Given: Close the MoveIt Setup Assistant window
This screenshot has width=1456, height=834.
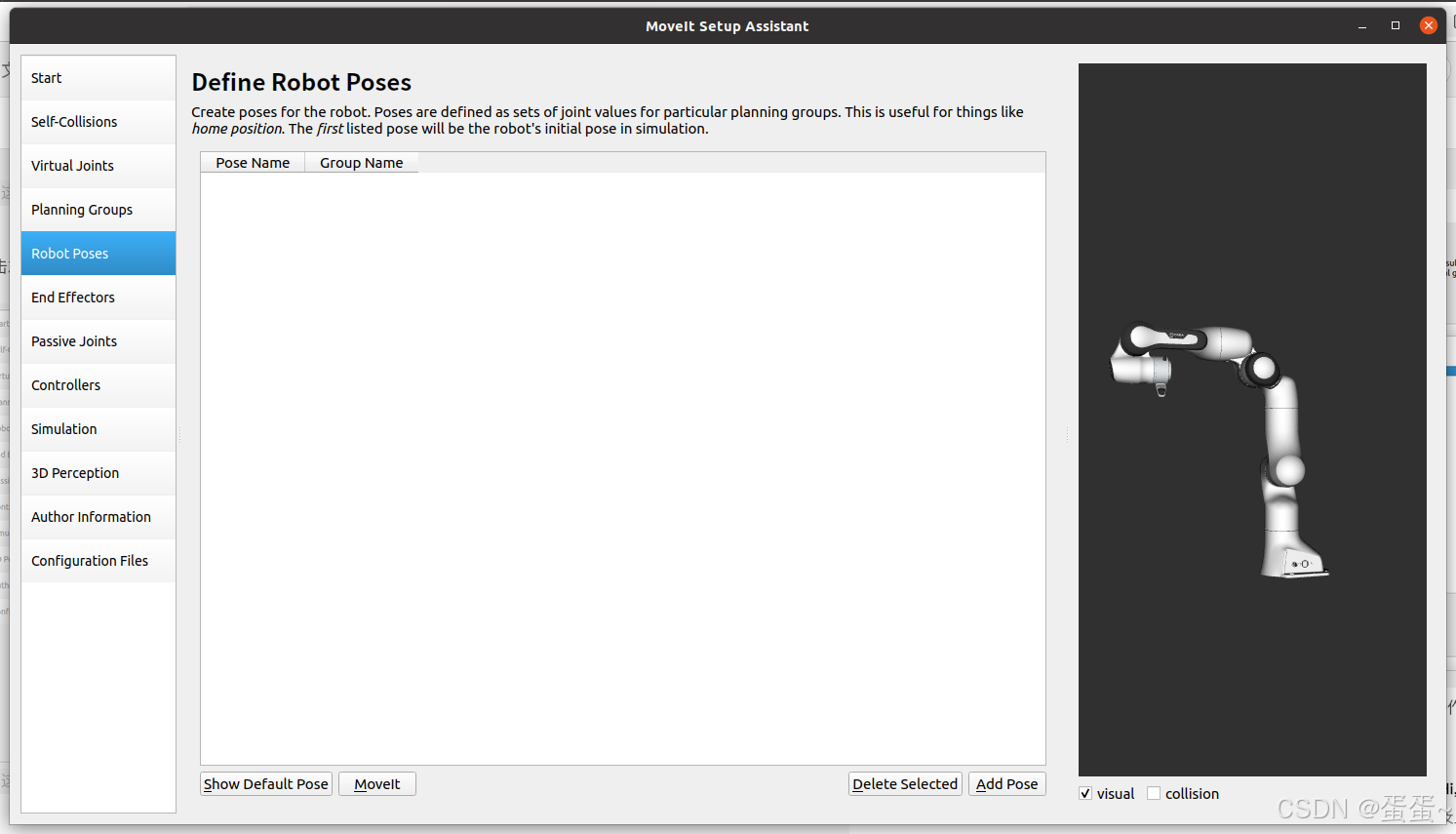Looking at the screenshot, I should [x=1429, y=26].
